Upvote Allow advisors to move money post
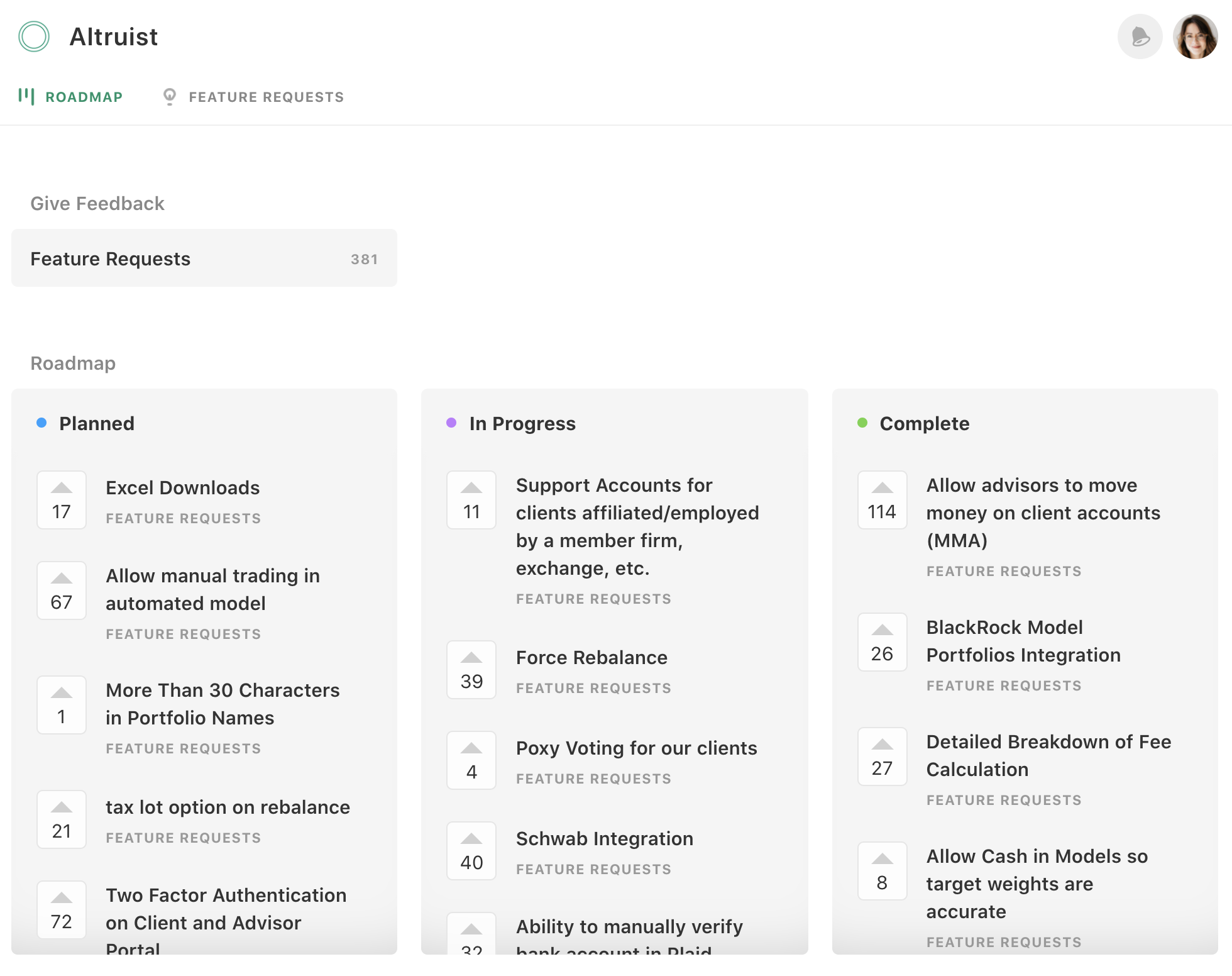 pos(883,500)
